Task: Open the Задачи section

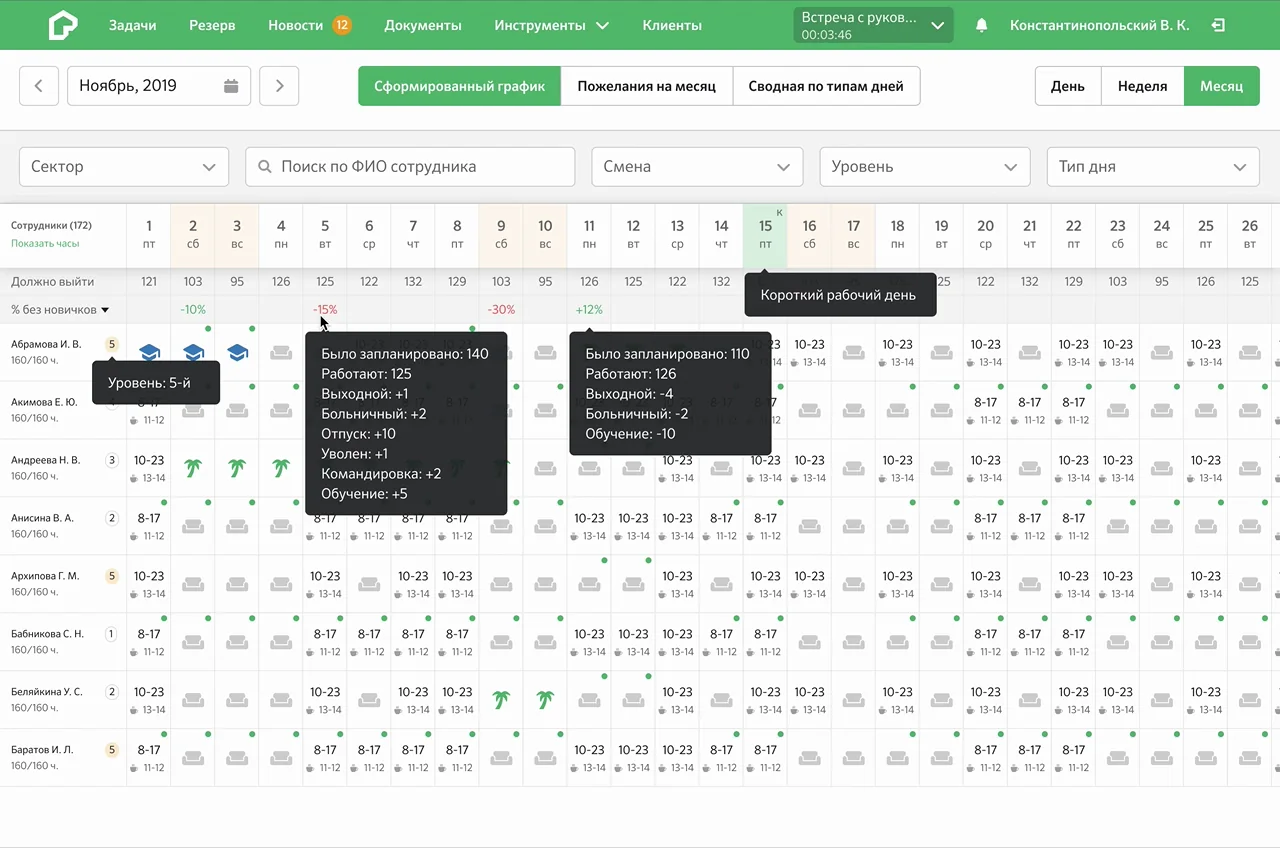Action: (x=133, y=25)
